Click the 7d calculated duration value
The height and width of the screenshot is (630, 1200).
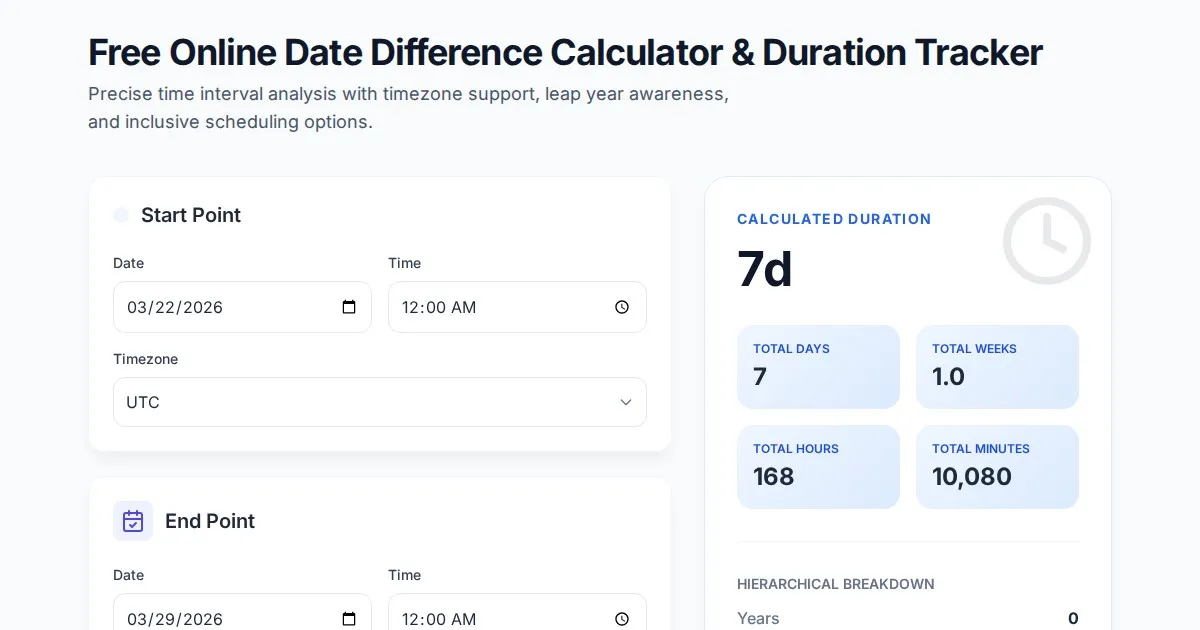[765, 269]
